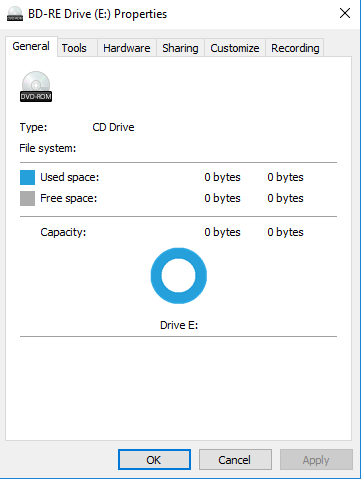Switch to the General tab
The height and width of the screenshot is (479, 361).
coord(31,46)
